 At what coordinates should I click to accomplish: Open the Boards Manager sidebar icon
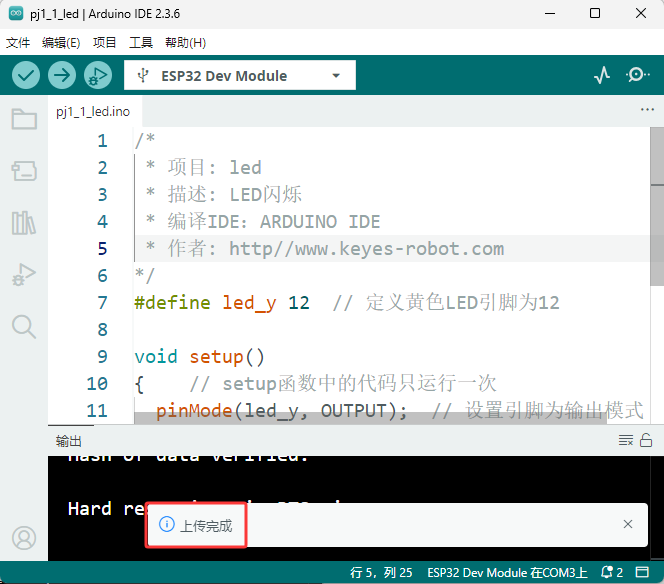coord(24,171)
